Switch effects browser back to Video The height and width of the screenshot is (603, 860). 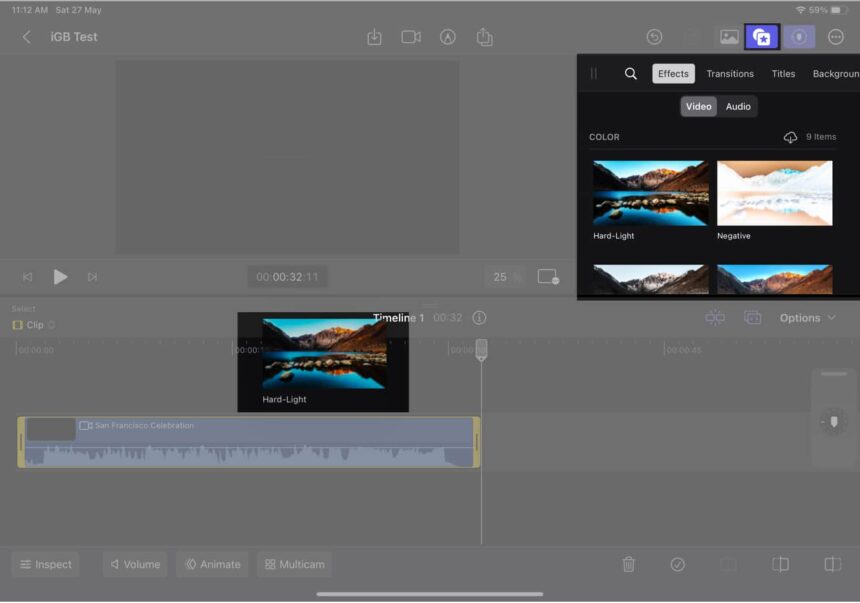(698, 106)
